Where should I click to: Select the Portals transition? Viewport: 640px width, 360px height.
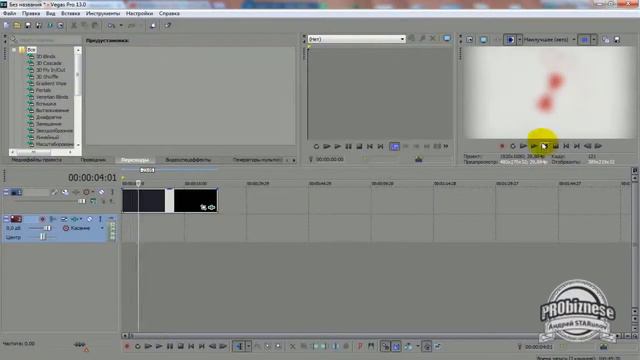point(44,90)
